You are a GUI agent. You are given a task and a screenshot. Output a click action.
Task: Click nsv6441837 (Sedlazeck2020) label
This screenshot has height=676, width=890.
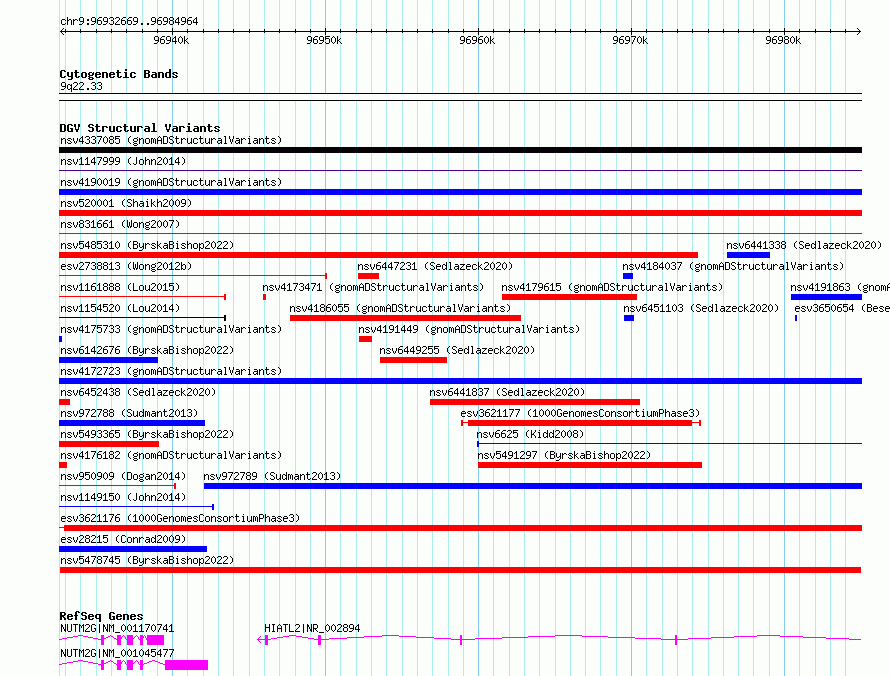click(x=507, y=392)
